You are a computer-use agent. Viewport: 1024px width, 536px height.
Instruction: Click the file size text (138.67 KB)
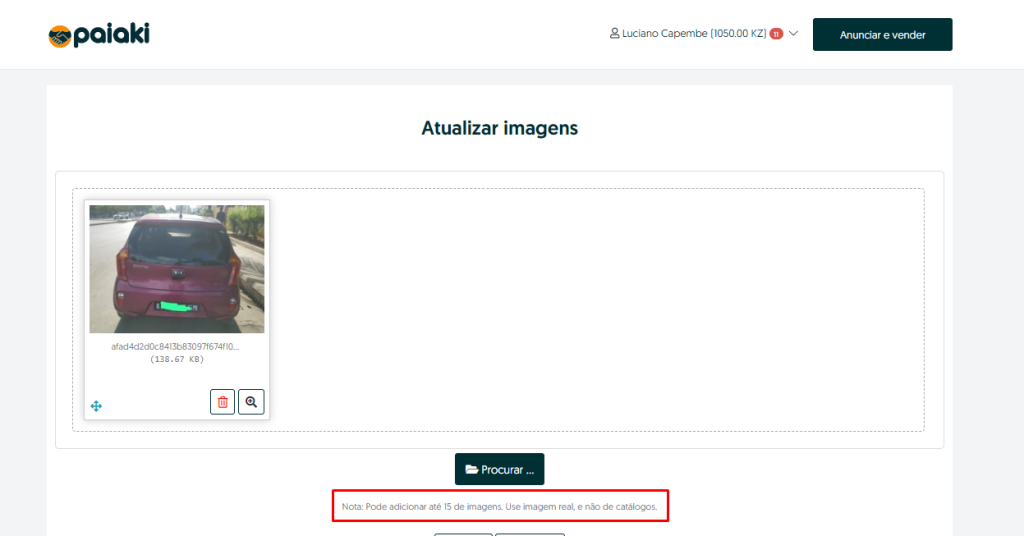177,360
